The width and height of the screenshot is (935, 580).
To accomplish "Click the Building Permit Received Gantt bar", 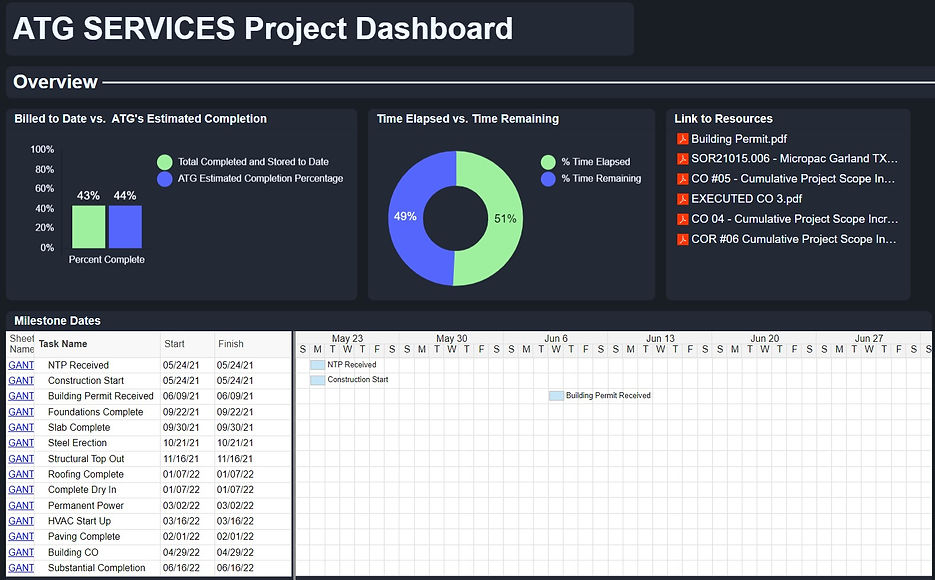I will pos(556,396).
